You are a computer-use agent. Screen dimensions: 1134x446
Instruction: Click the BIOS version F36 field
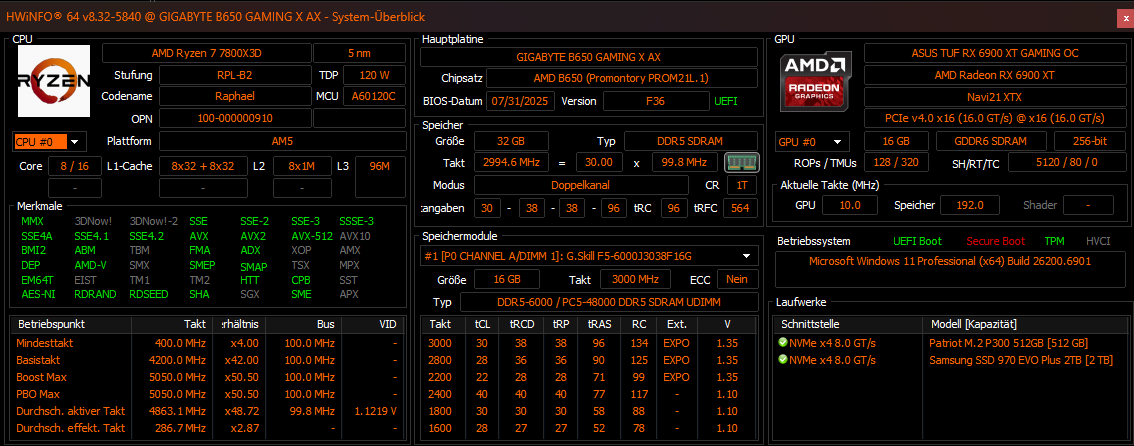[654, 101]
